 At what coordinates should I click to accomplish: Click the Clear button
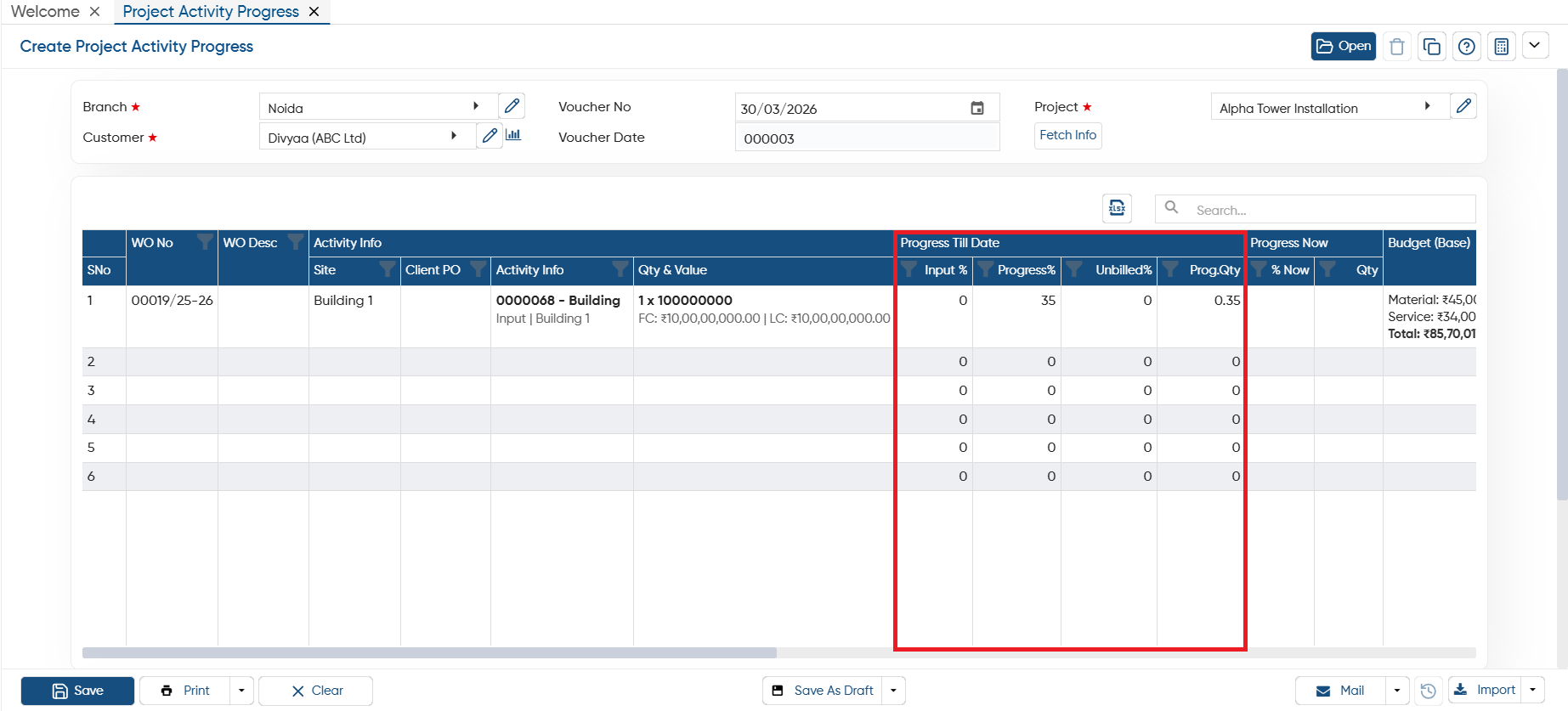coord(315,691)
